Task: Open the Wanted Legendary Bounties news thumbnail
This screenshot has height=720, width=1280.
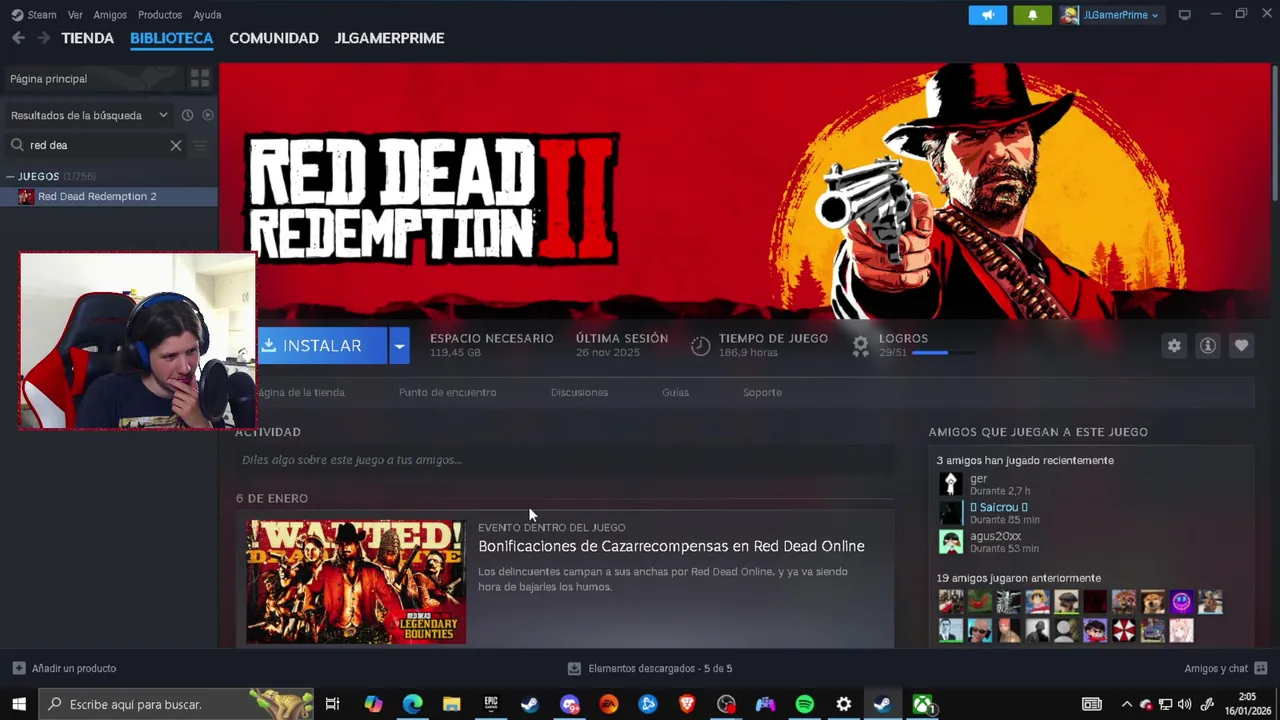Action: (356, 581)
